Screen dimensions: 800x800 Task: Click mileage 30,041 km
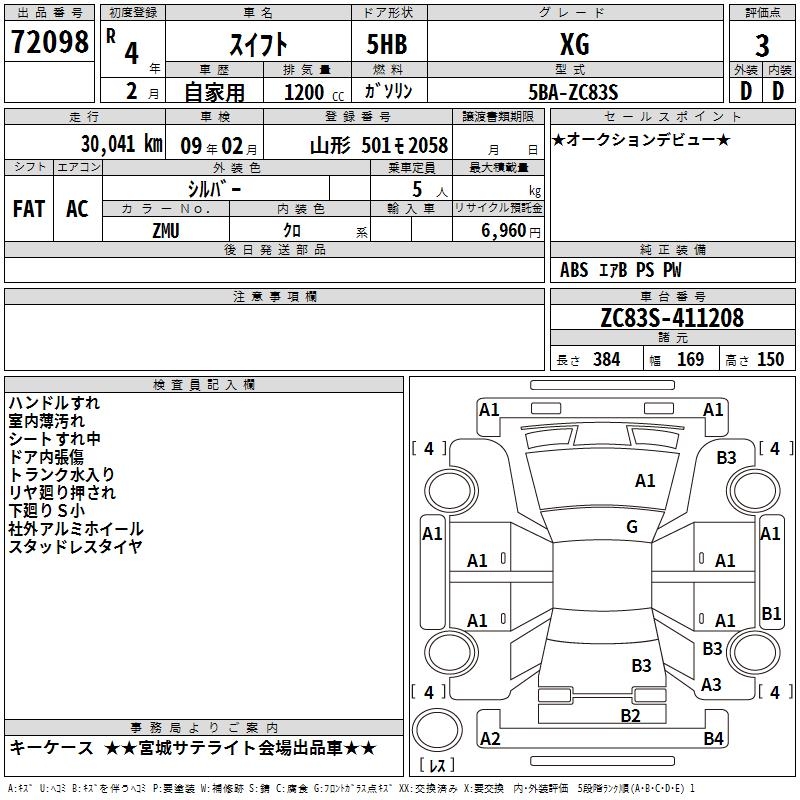pos(121,144)
